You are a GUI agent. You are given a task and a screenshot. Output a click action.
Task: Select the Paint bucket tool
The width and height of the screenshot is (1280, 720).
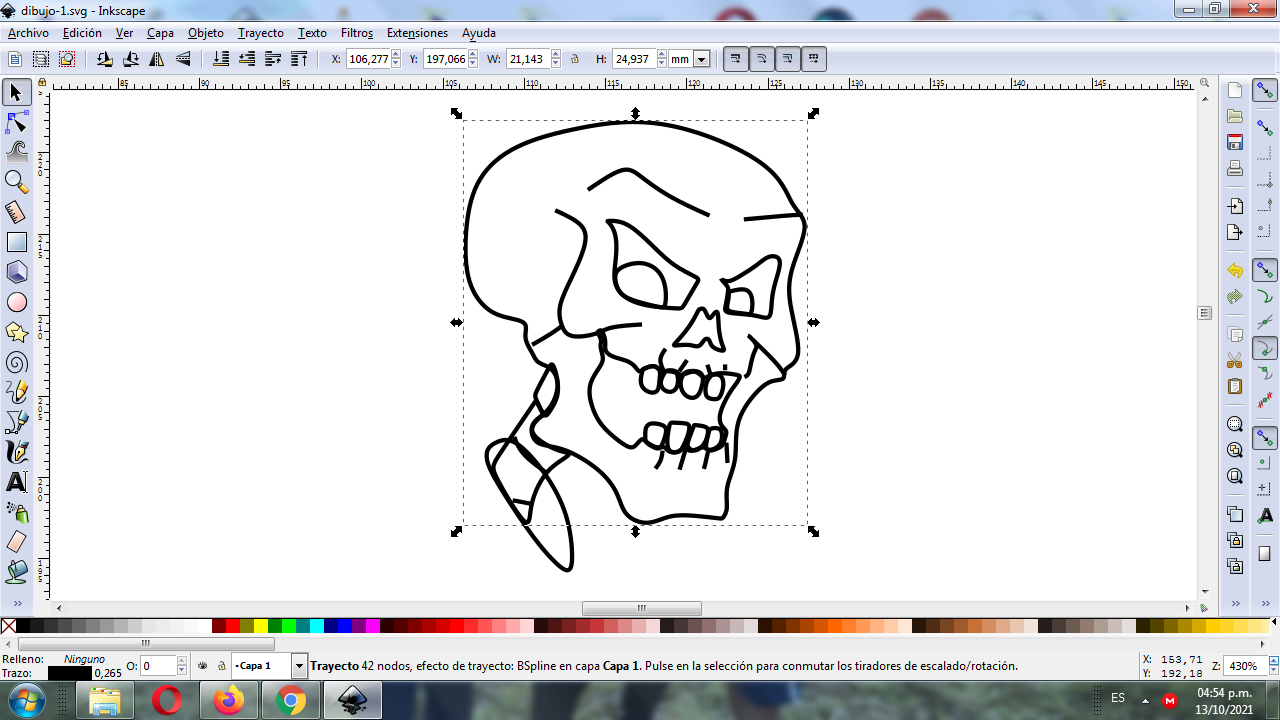(x=16, y=572)
